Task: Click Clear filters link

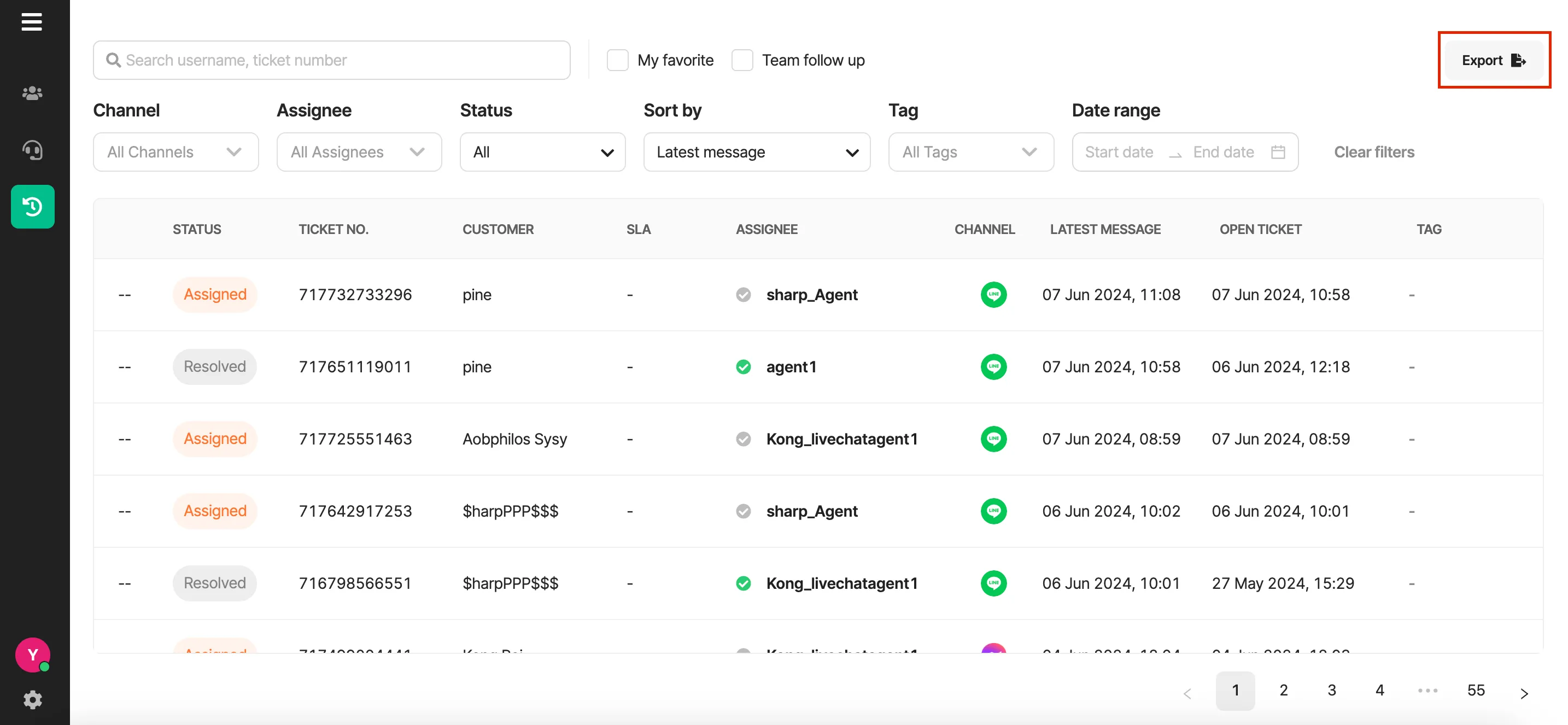Action: point(1374,152)
